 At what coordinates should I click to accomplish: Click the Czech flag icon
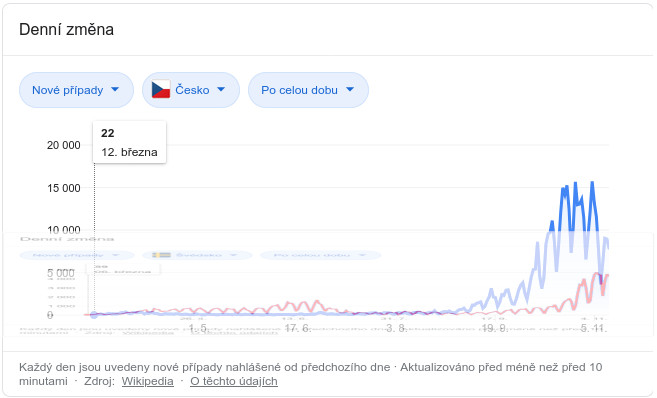(x=161, y=89)
